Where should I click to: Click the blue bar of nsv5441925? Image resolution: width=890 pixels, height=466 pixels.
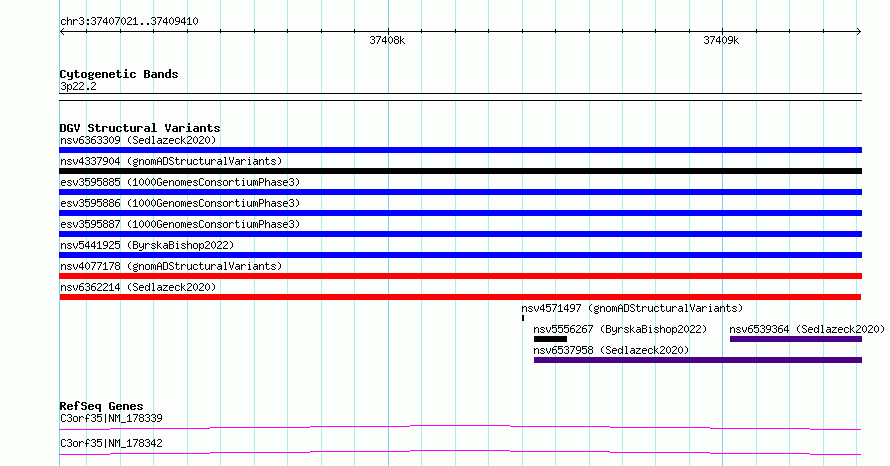(460, 255)
